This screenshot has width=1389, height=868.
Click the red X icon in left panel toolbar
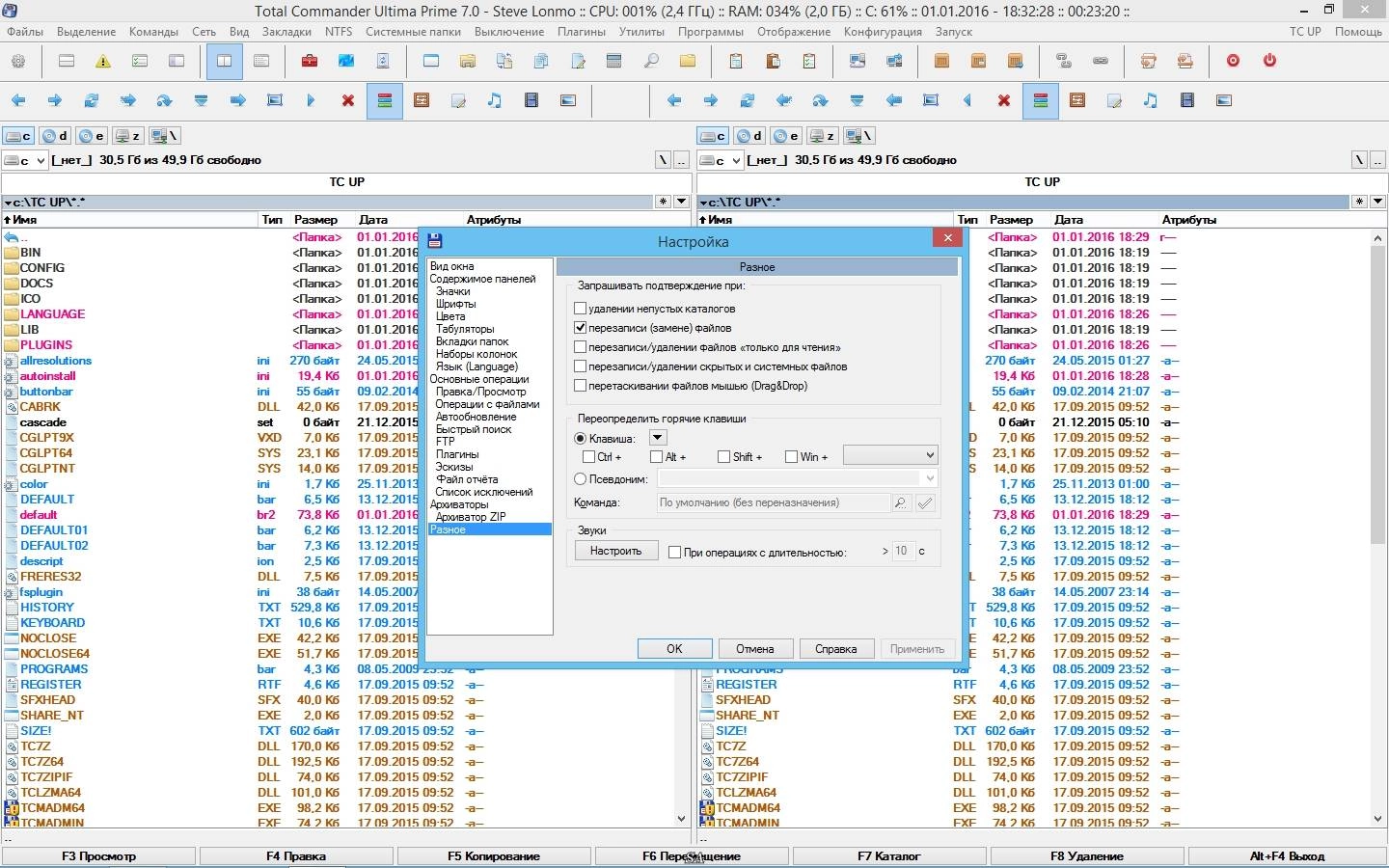[x=348, y=100]
